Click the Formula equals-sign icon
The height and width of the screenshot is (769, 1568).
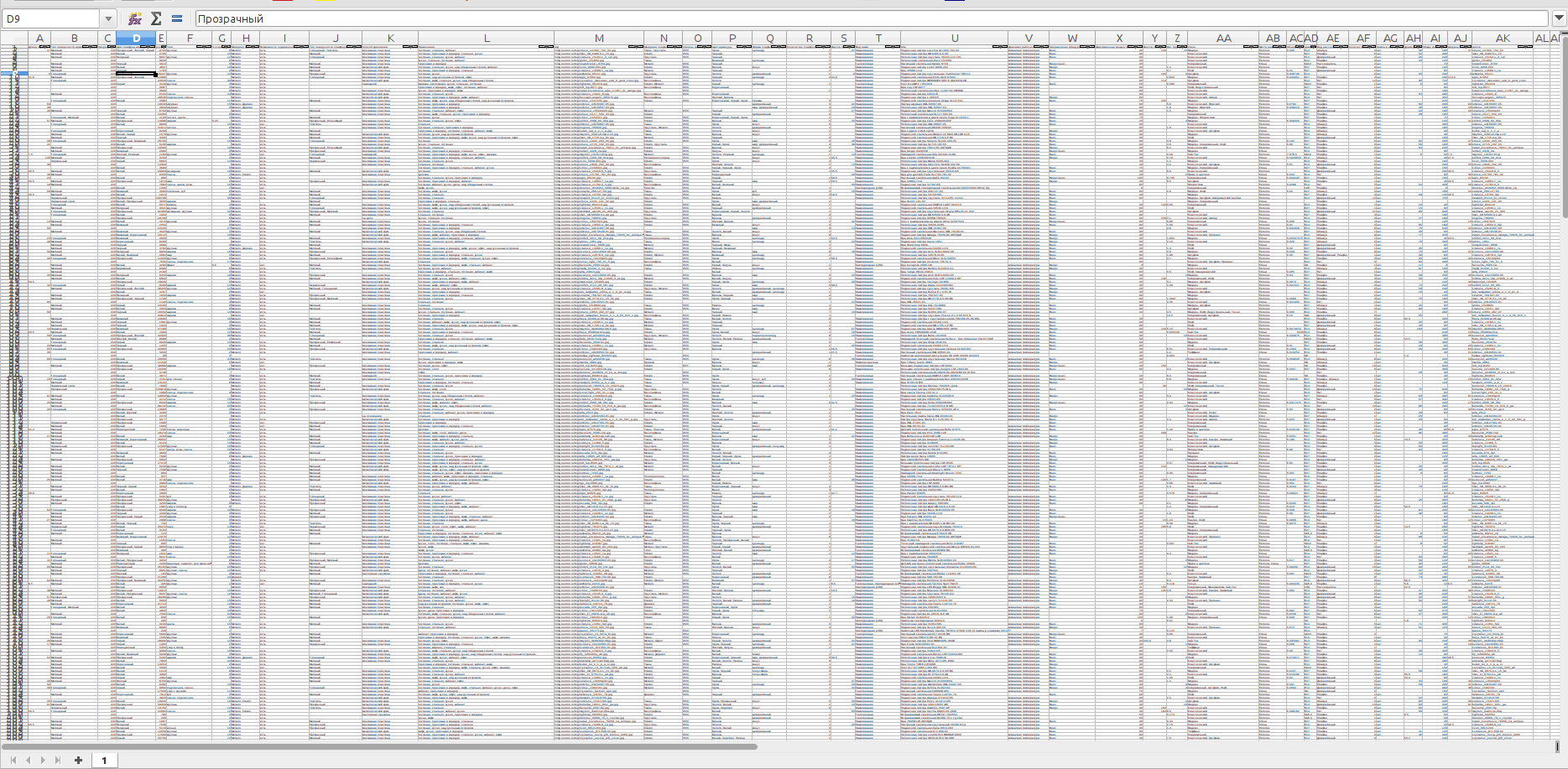pyautogui.click(x=177, y=18)
